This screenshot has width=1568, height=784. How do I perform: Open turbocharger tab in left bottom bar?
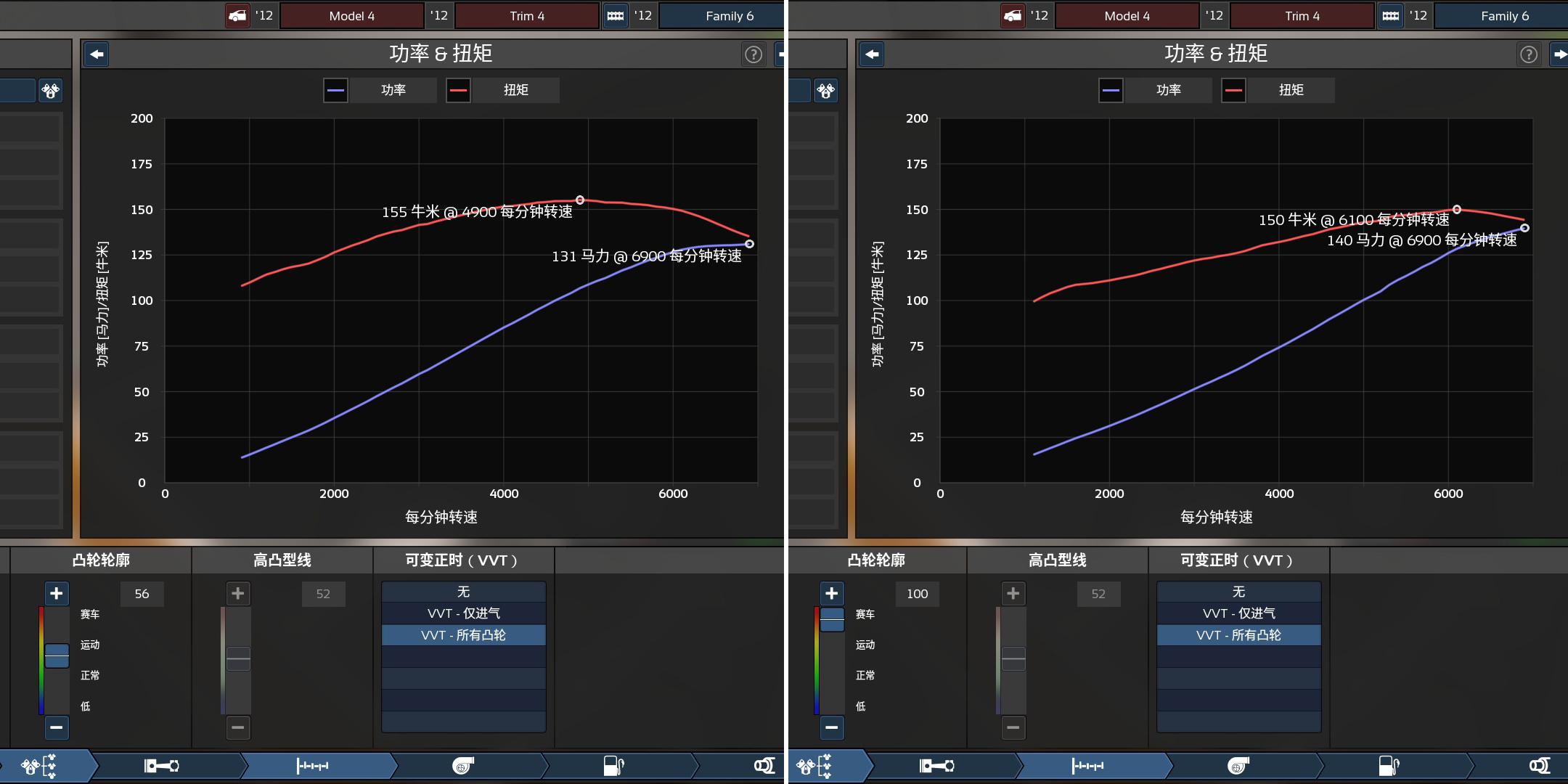[463, 766]
